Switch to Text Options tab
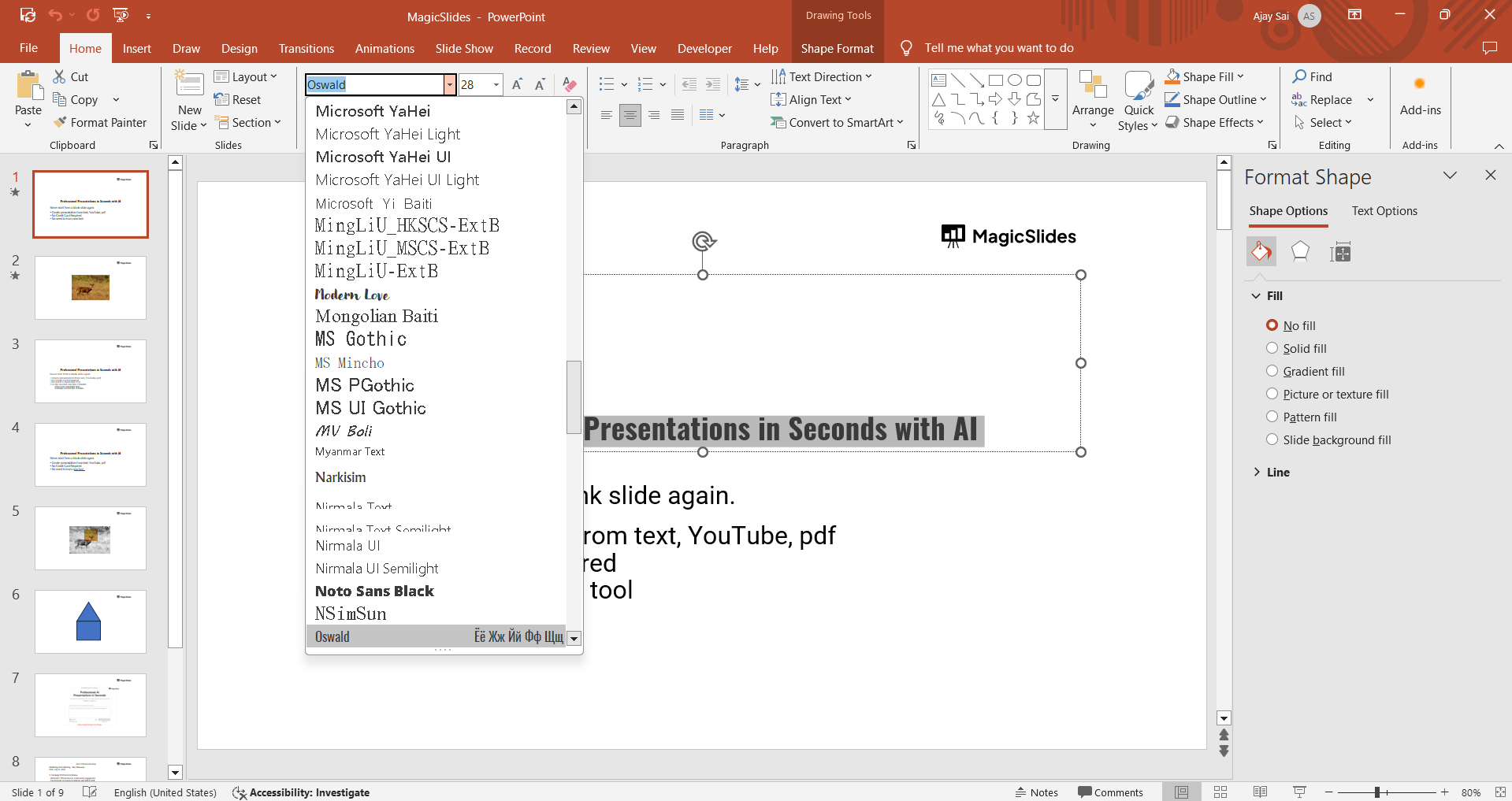The height and width of the screenshot is (801, 1512). tap(1384, 211)
